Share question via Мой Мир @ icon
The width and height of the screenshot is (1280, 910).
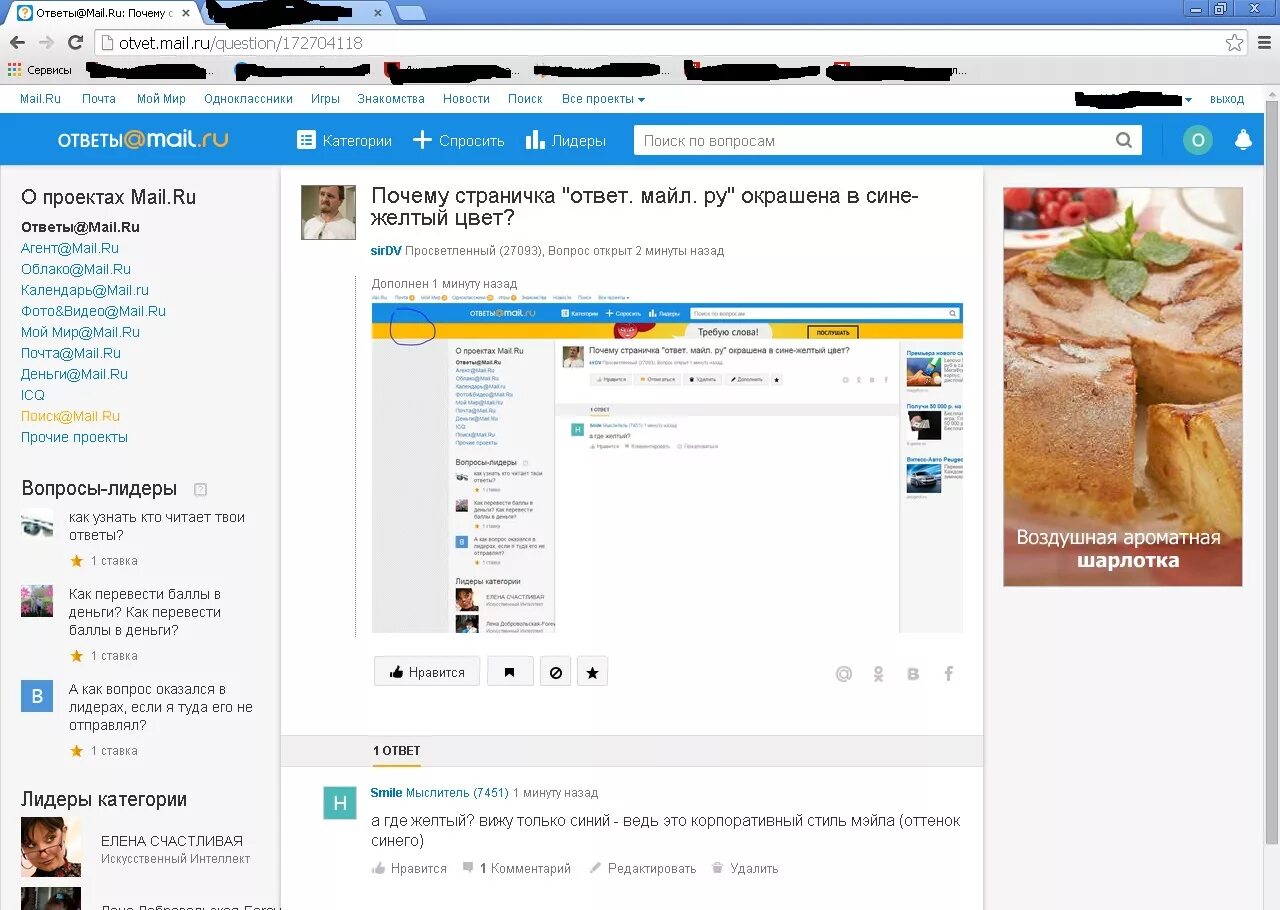[844, 674]
